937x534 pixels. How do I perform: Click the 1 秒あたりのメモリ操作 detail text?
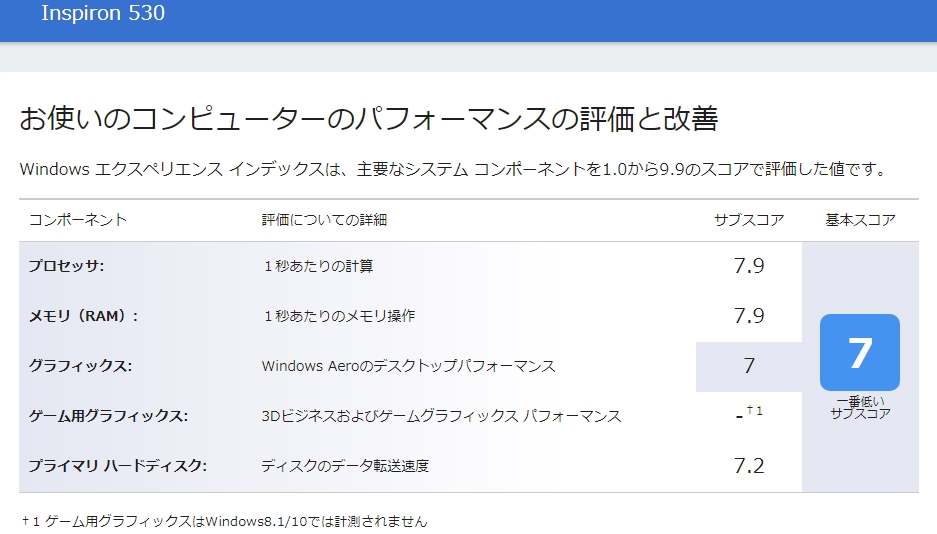click(x=339, y=316)
